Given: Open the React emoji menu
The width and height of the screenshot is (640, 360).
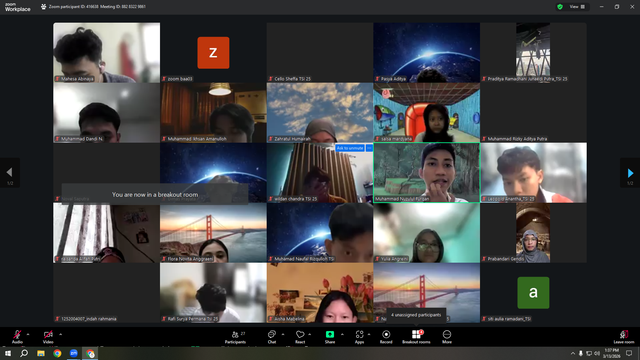Looking at the screenshot, I should (300, 337).
